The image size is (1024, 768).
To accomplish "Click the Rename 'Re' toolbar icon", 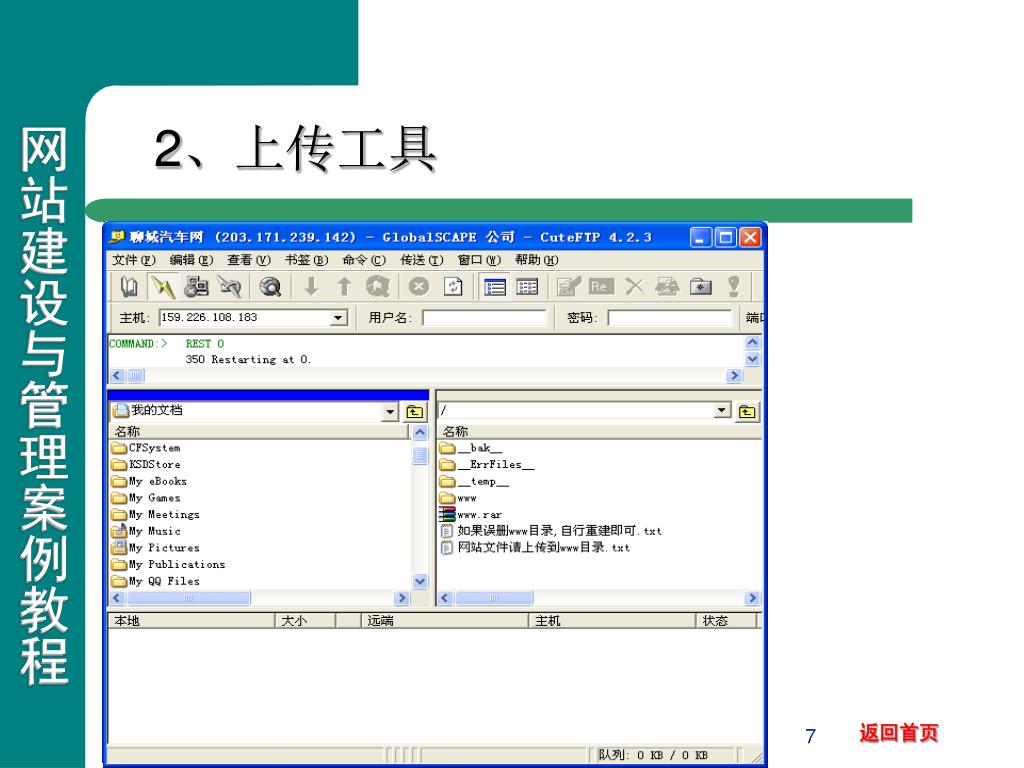I will 601,287.
